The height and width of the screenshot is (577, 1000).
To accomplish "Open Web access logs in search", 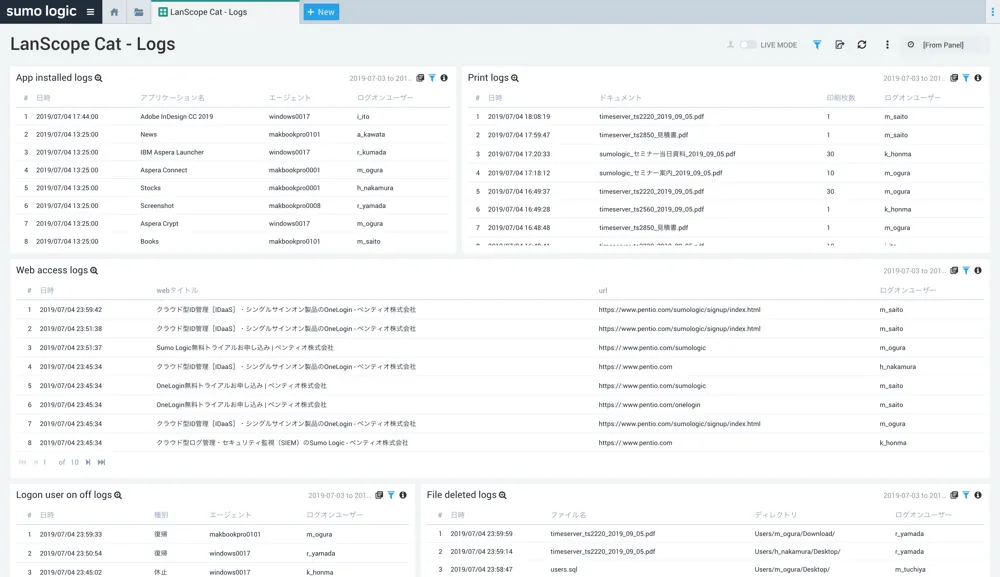I will tap(94, 270).
